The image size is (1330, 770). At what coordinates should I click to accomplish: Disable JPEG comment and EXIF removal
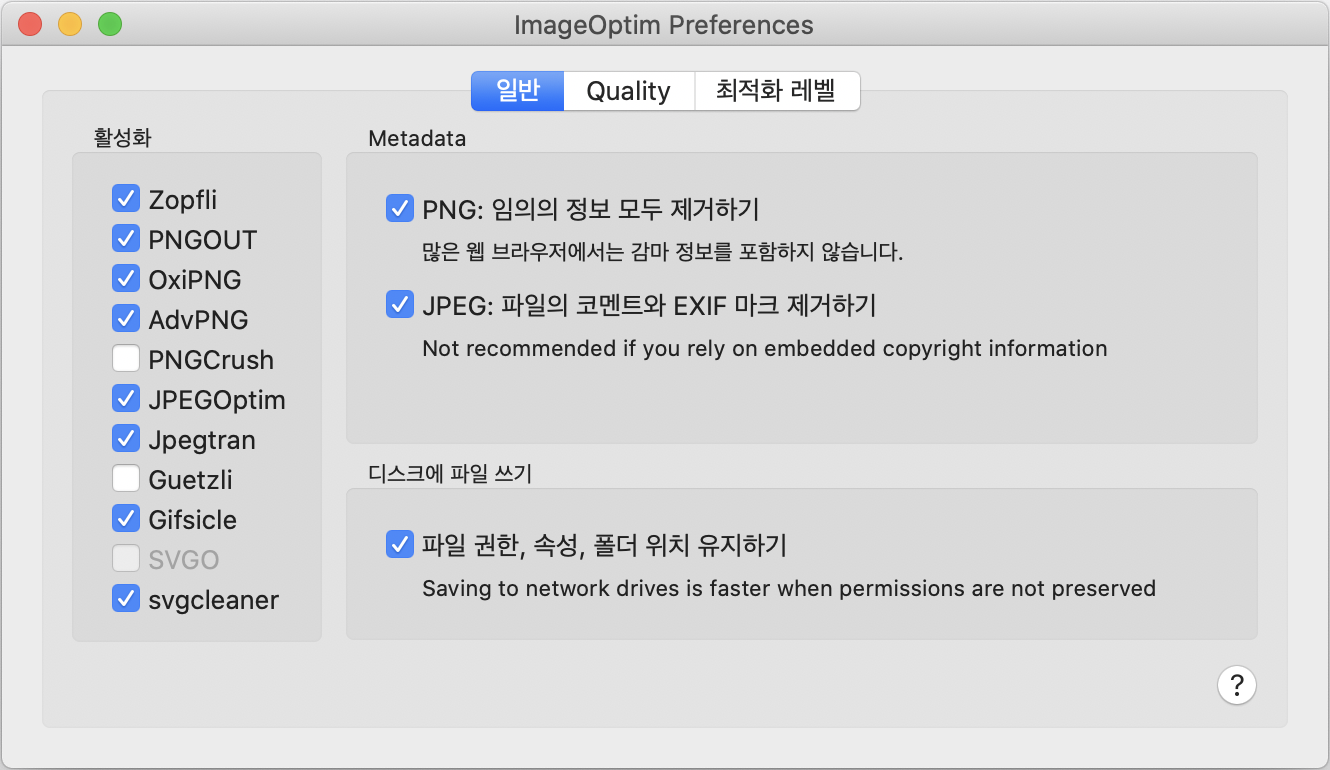(x=400, y=304)
